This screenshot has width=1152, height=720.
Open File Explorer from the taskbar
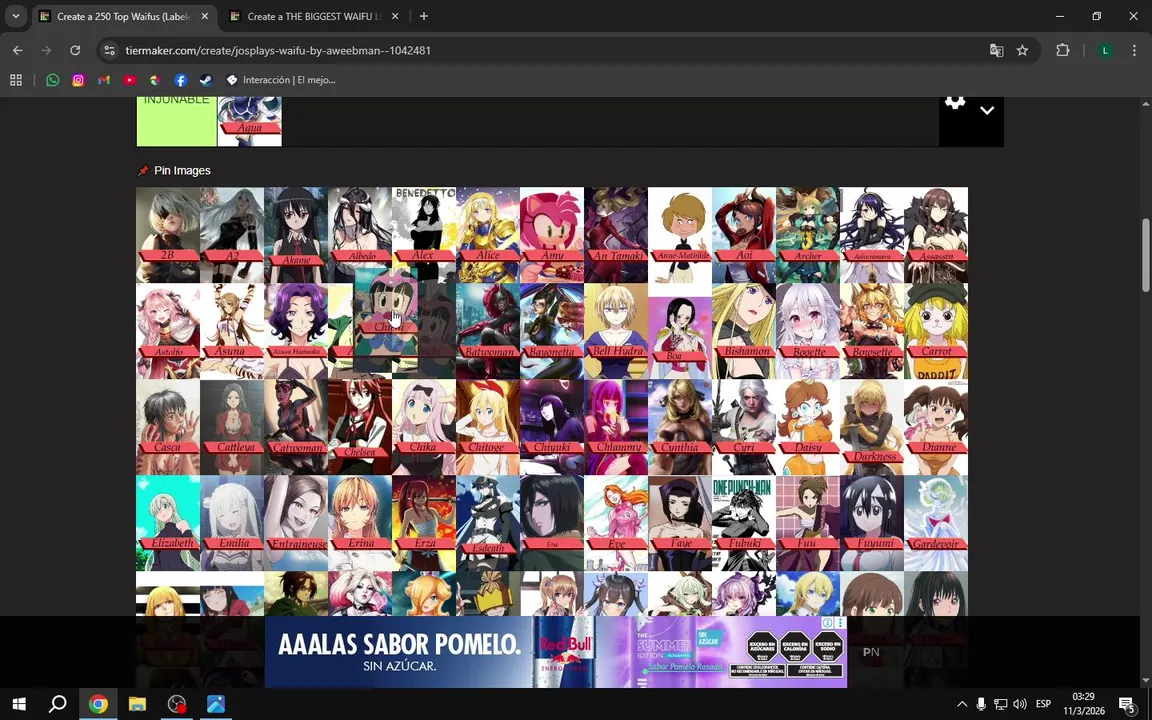[137, 704]
